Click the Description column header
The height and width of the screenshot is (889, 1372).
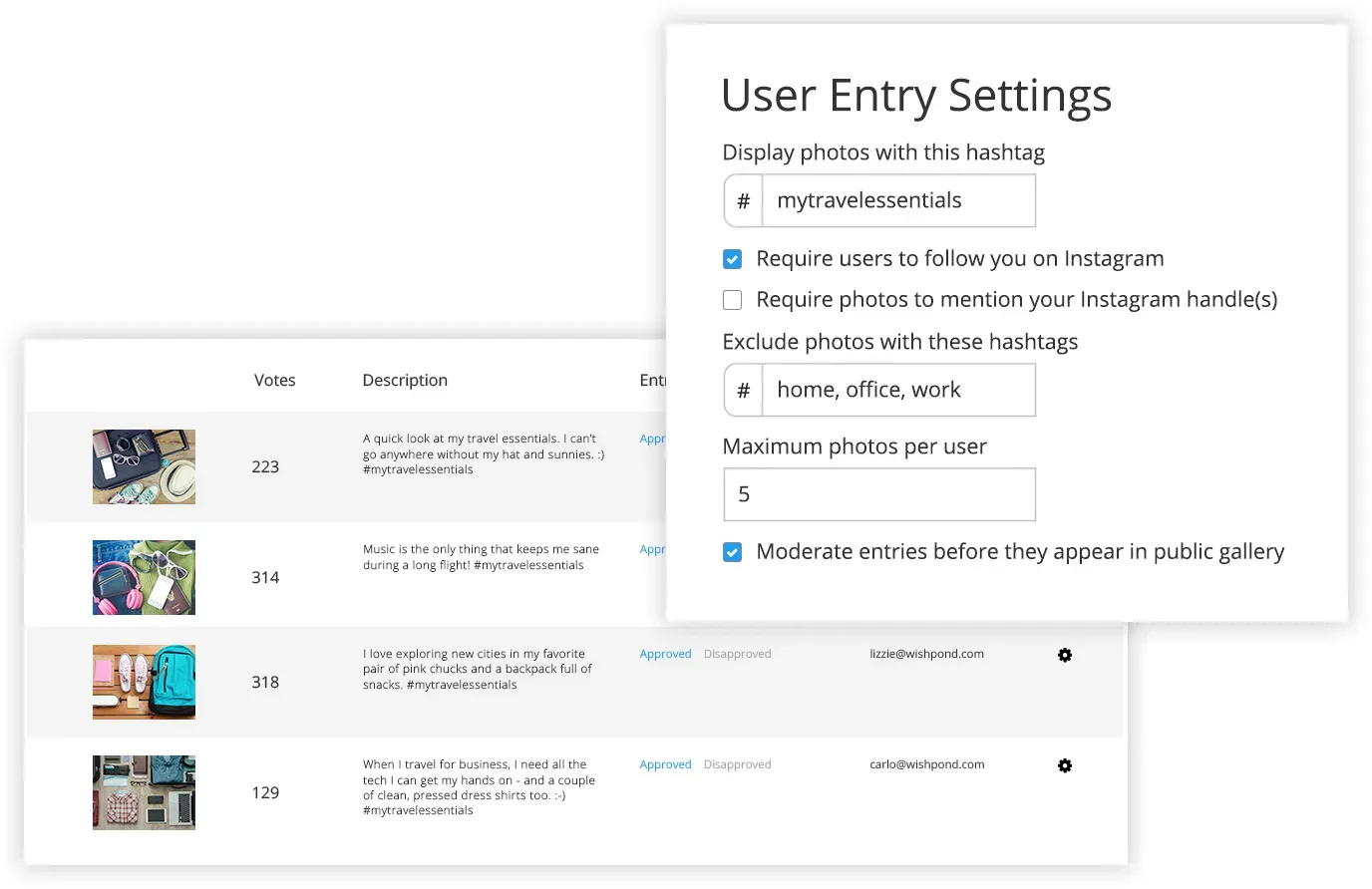[x=405, y=381]
